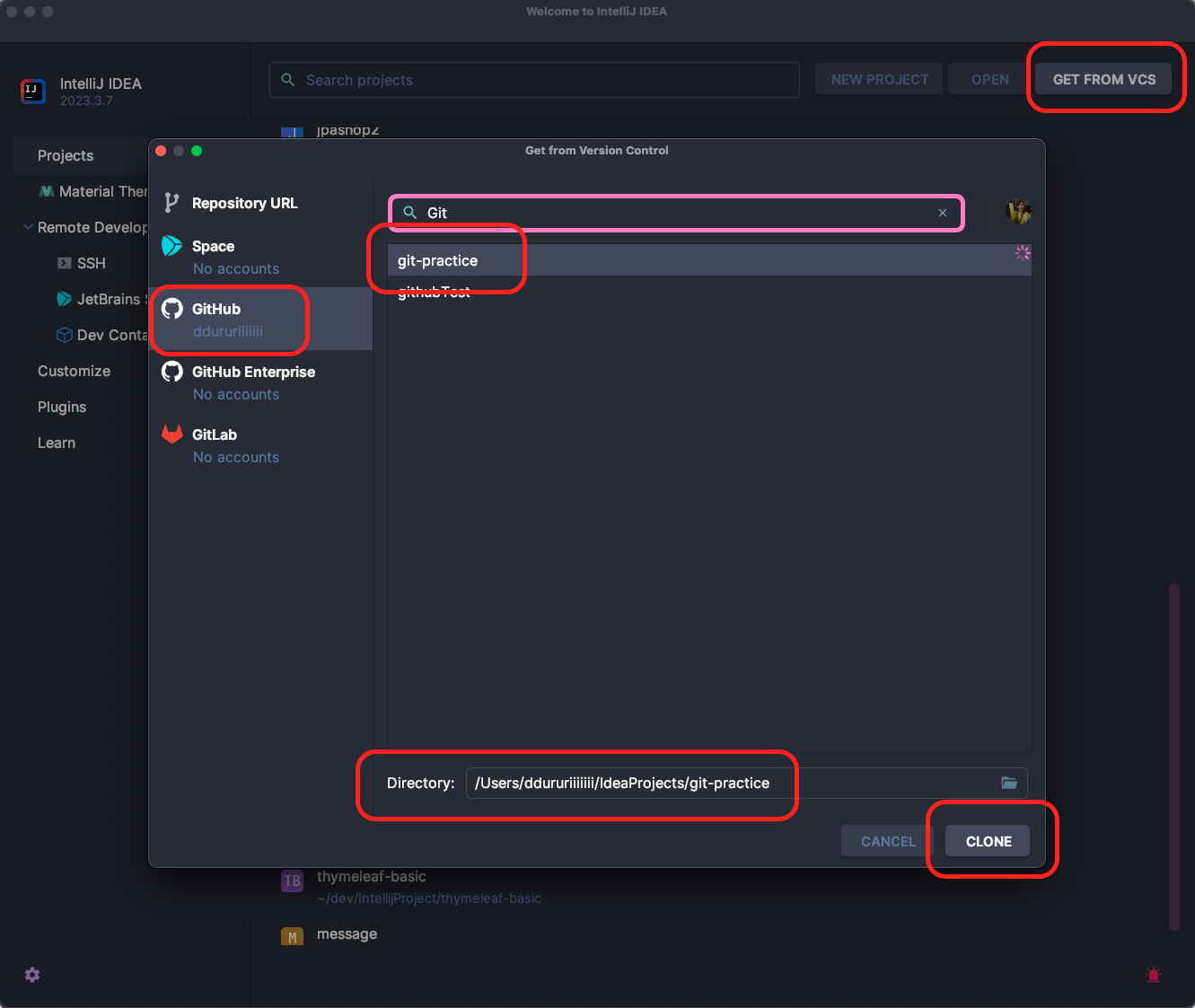Collapse the Remote Development section

[x=28, y=227]
